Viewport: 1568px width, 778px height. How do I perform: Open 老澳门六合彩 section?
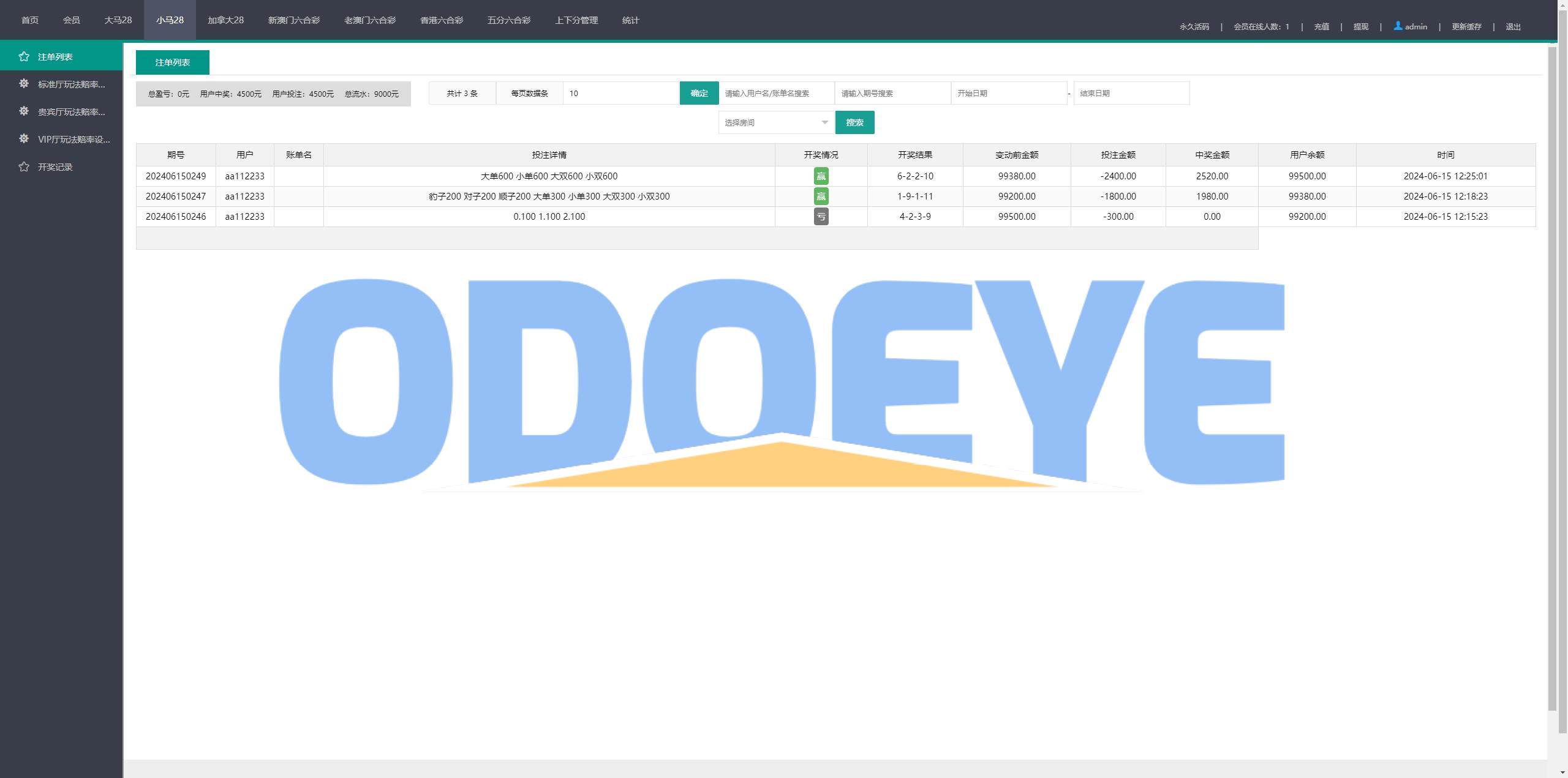pos(370,20)
